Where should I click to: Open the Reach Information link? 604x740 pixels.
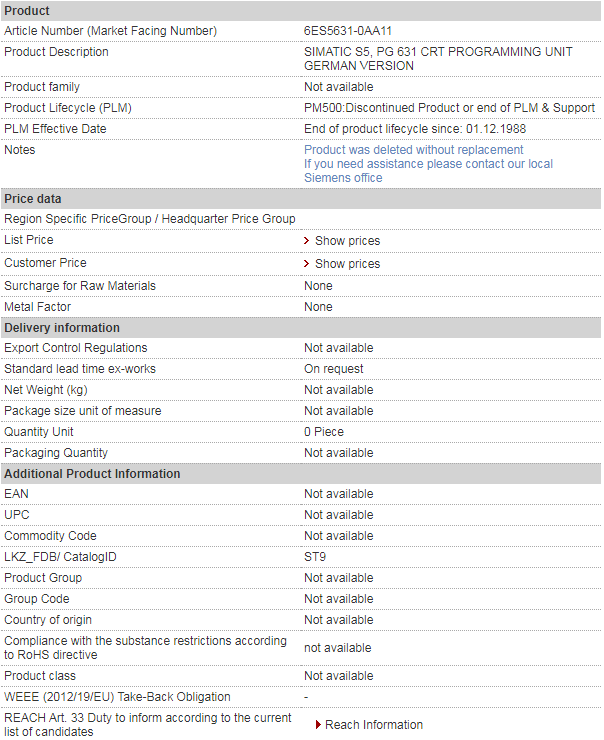(x=373, y=725)
